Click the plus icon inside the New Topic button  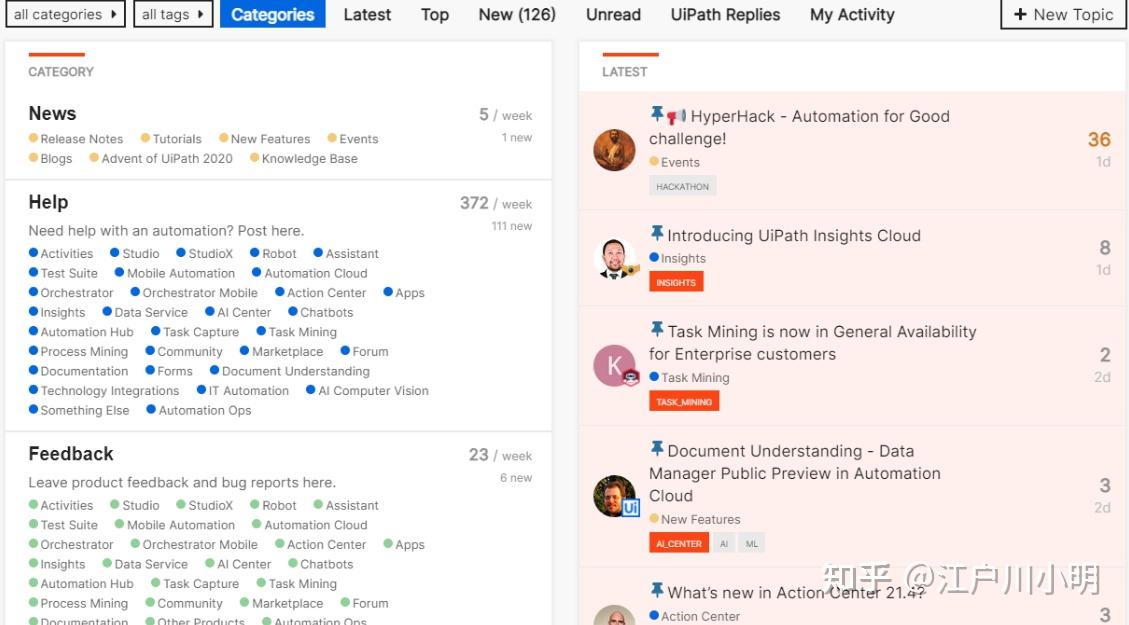pos(1019,15)
